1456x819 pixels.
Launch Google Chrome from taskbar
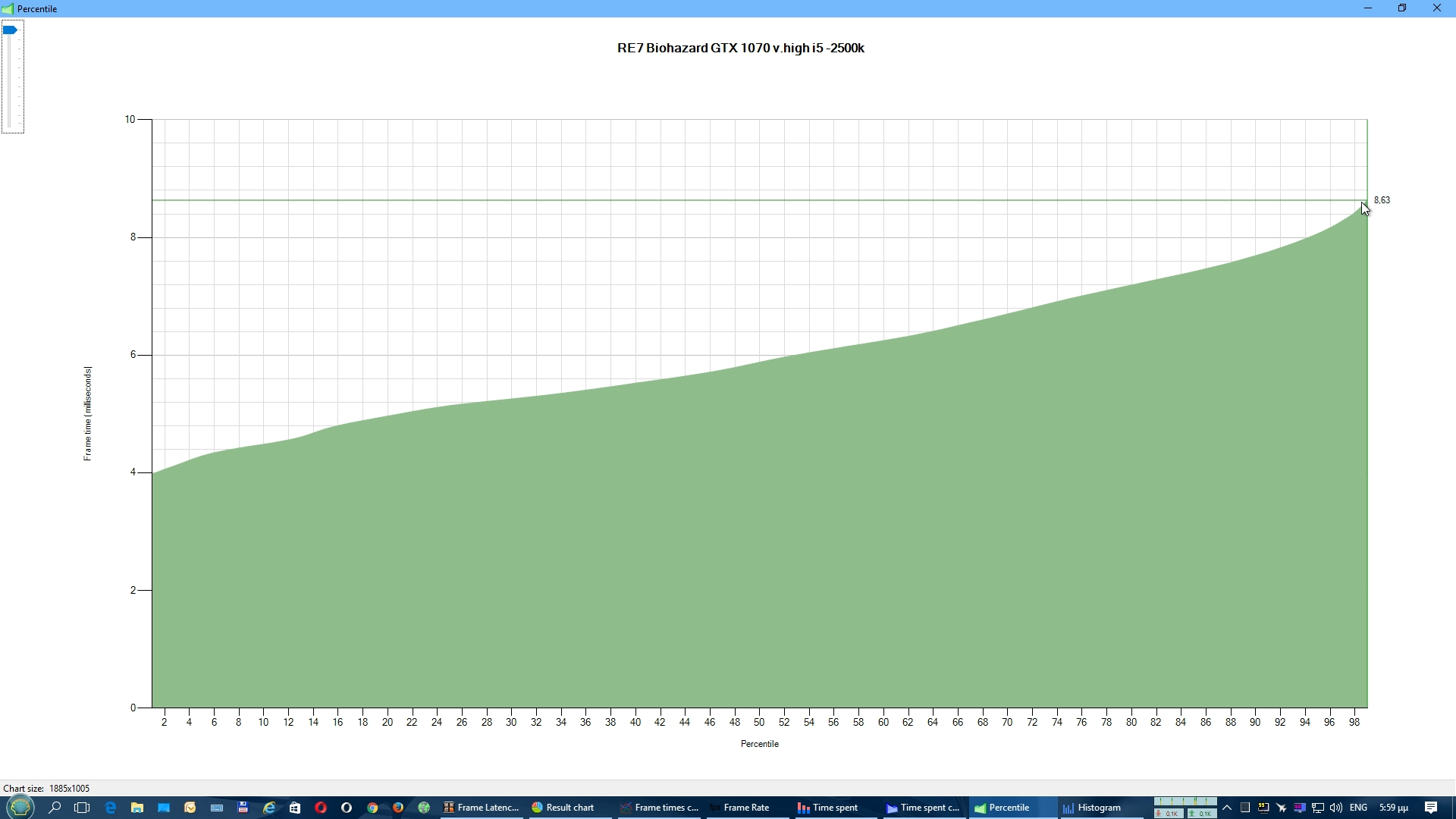click(x=372, y=808)
